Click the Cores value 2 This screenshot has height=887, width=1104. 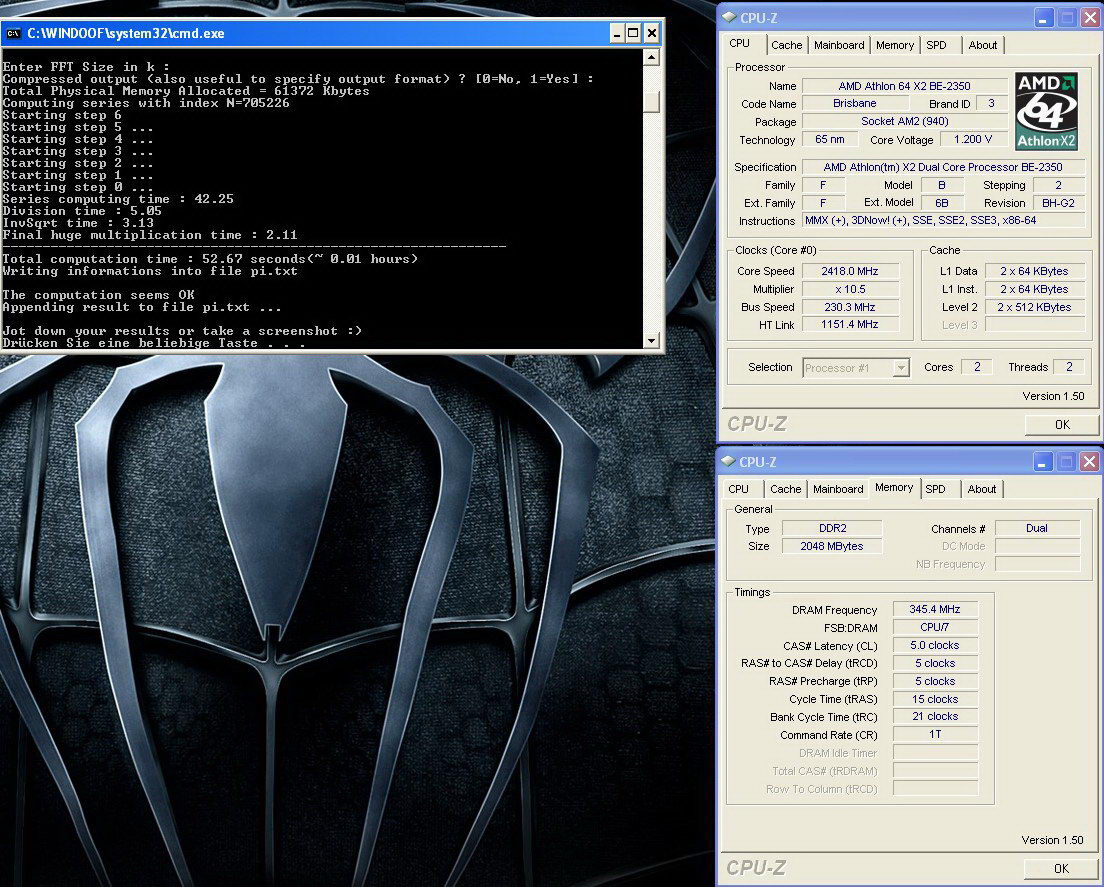[x=977, y=367]
